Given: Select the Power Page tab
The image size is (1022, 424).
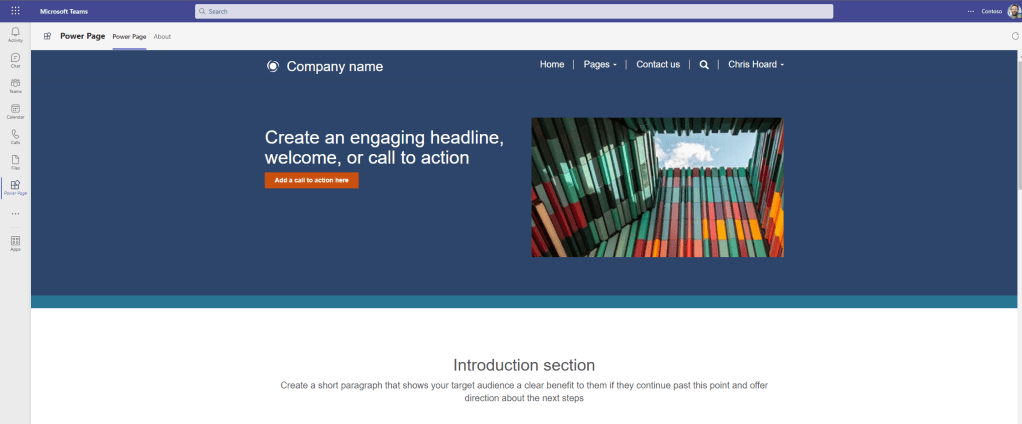Looking at the screenshot, I should pyautogui.click(x=129, y=37).
